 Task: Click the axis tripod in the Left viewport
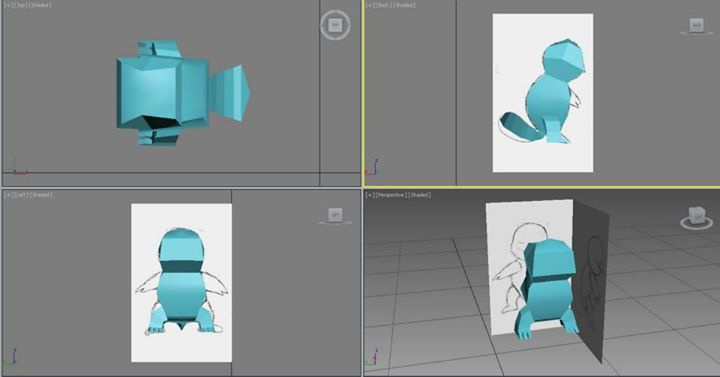[x=14, y=357]
